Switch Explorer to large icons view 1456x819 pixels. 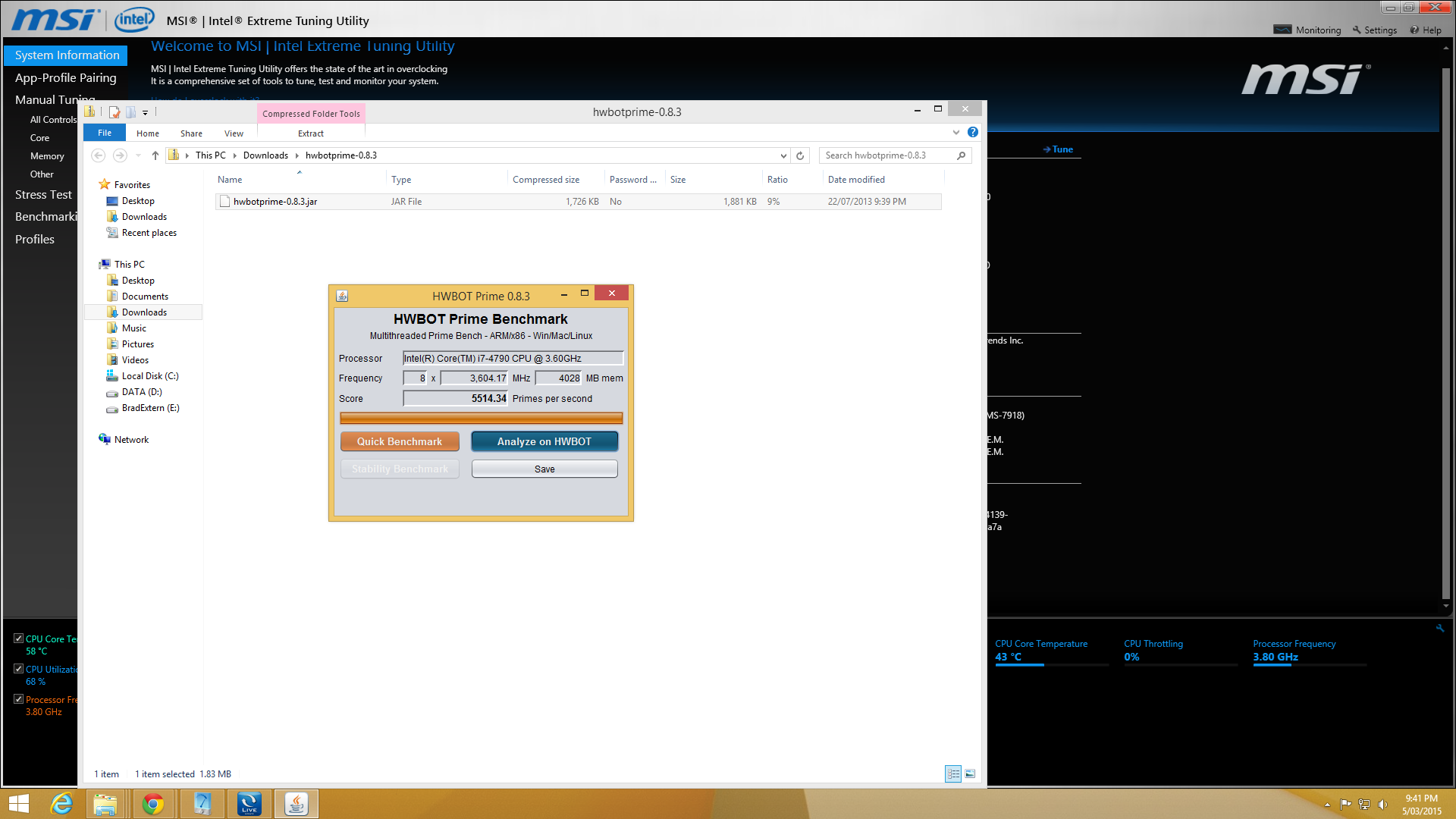[970, 773]
